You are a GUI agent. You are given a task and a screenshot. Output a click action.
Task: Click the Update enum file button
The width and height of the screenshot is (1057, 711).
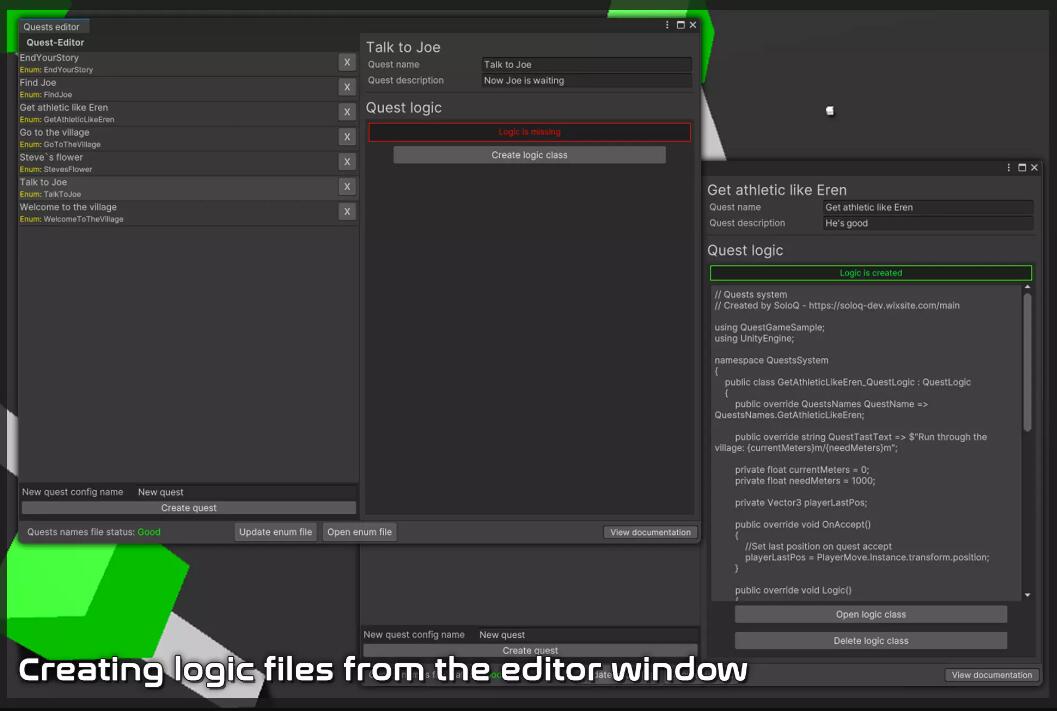coord(276,532)
